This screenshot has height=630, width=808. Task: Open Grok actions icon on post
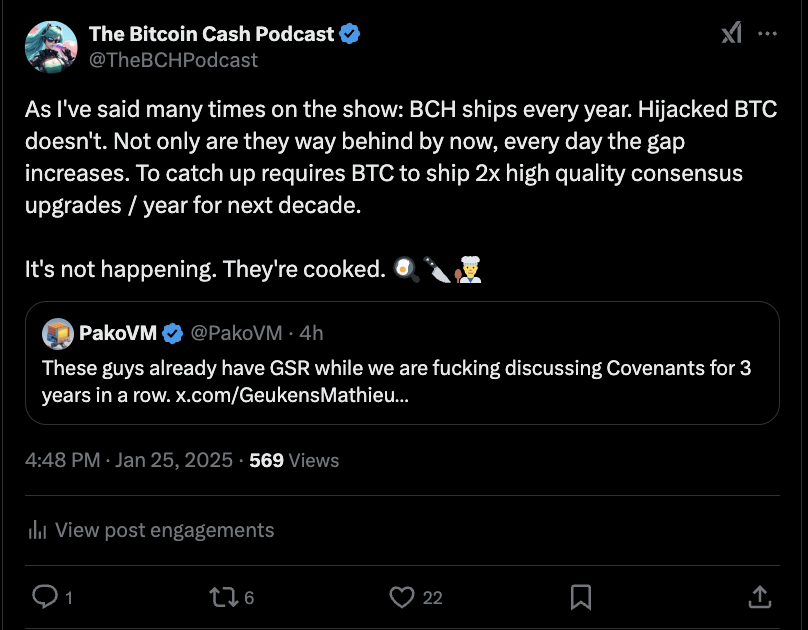[x=732, y=34]
